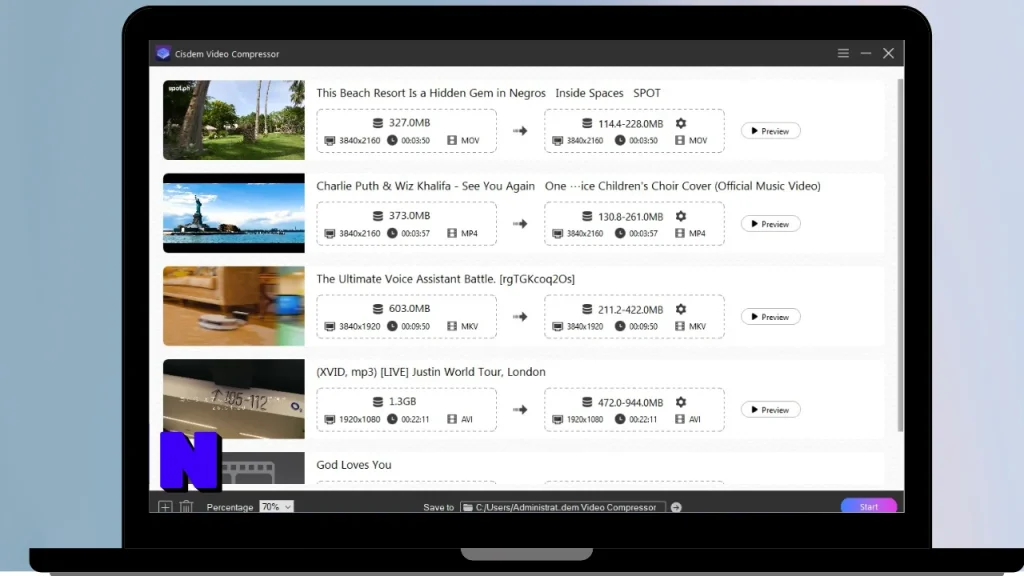The height and width of the screenshot is (576, 1024).
Task: Click the size icon next to 1.3GB
Action: pos(377,402)
